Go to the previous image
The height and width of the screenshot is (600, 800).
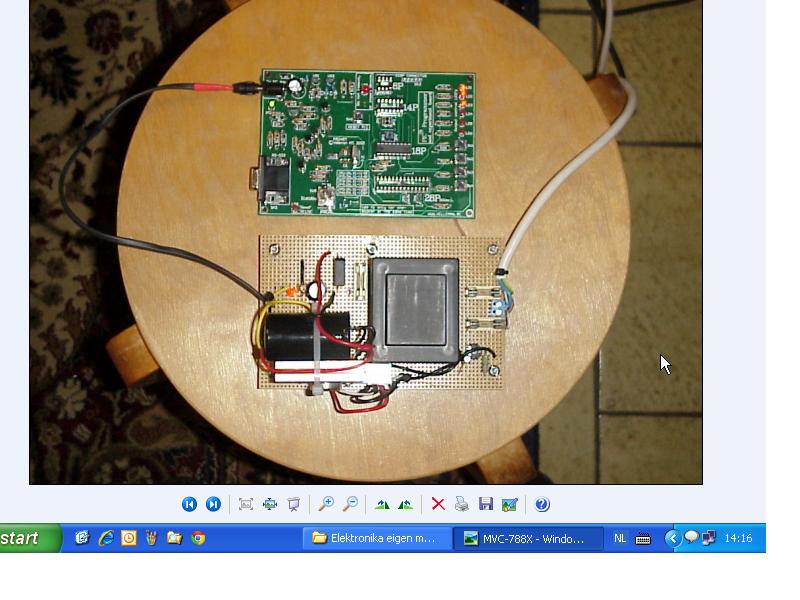[x=189, y=505]
